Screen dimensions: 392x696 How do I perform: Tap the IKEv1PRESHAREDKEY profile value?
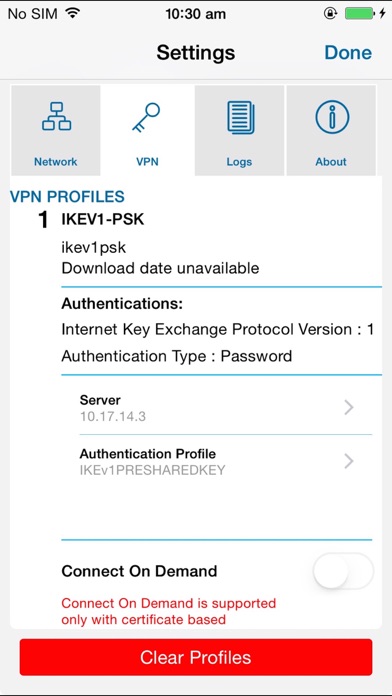tap(152, 470)
